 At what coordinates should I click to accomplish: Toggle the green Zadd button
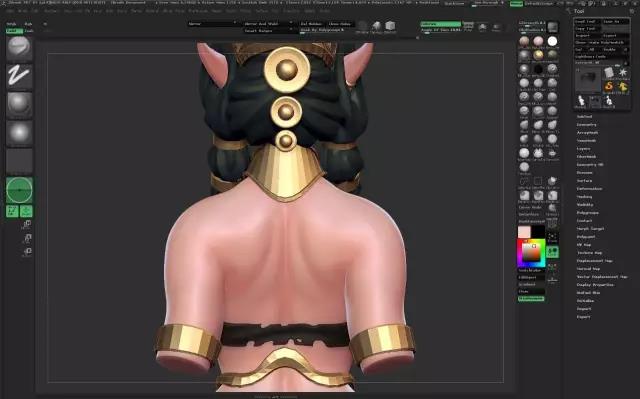(x=14, y=31)
